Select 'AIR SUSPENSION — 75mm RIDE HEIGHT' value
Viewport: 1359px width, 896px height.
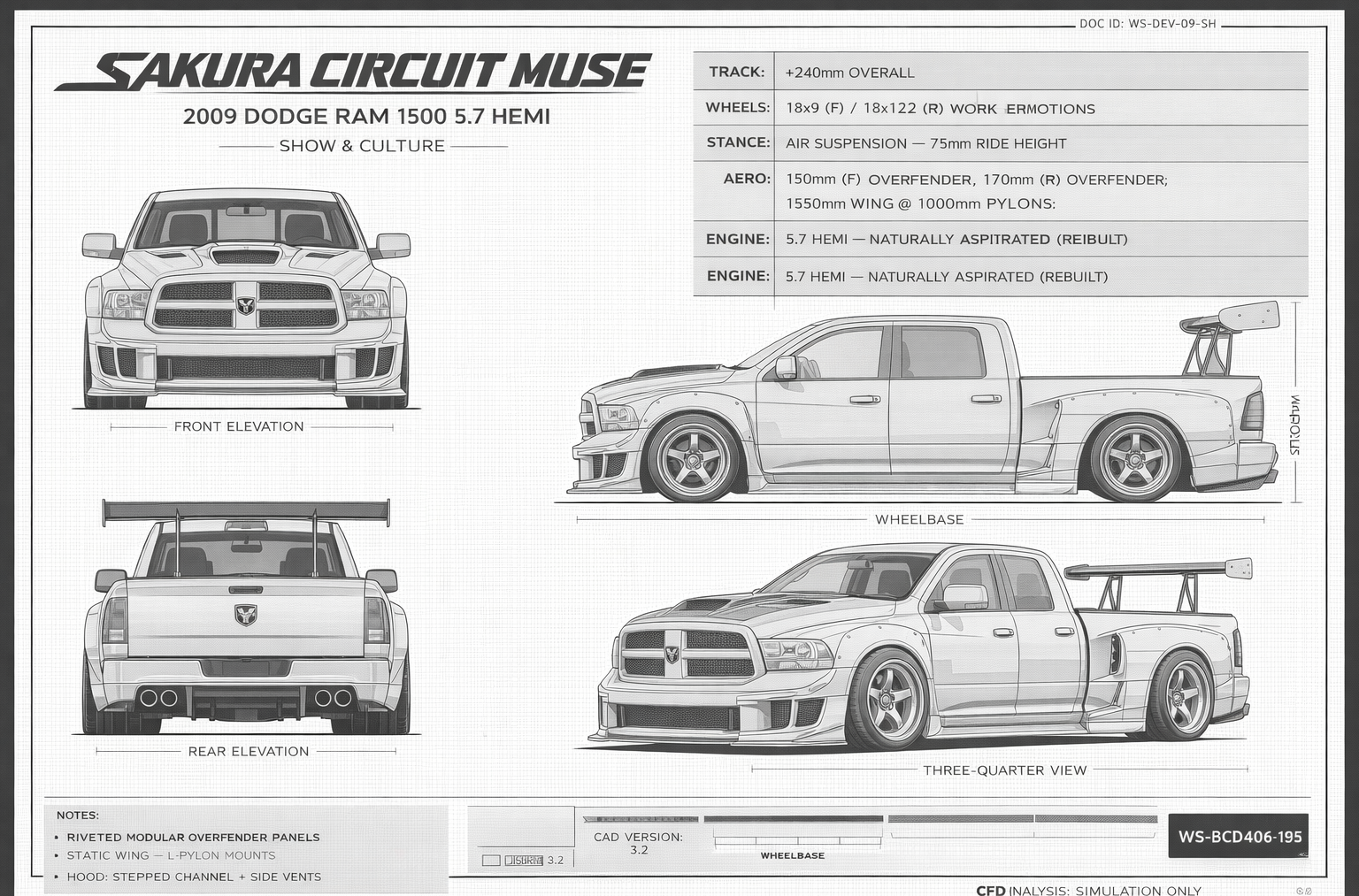tap(925, 143)
